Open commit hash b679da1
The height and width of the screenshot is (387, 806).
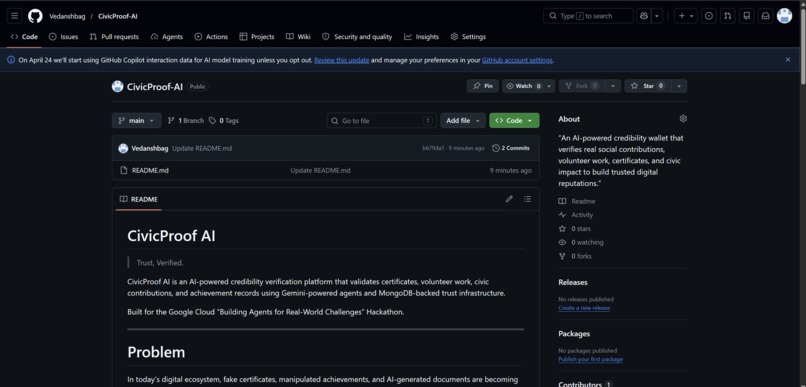pyautogui.click(x=433, y=149)
